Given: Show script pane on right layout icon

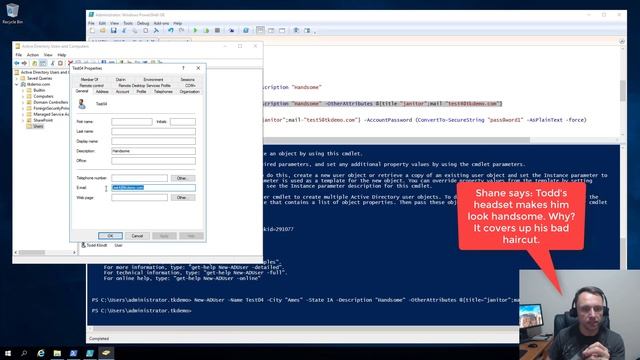Looking at the screenshot, I should click(271, 31).
